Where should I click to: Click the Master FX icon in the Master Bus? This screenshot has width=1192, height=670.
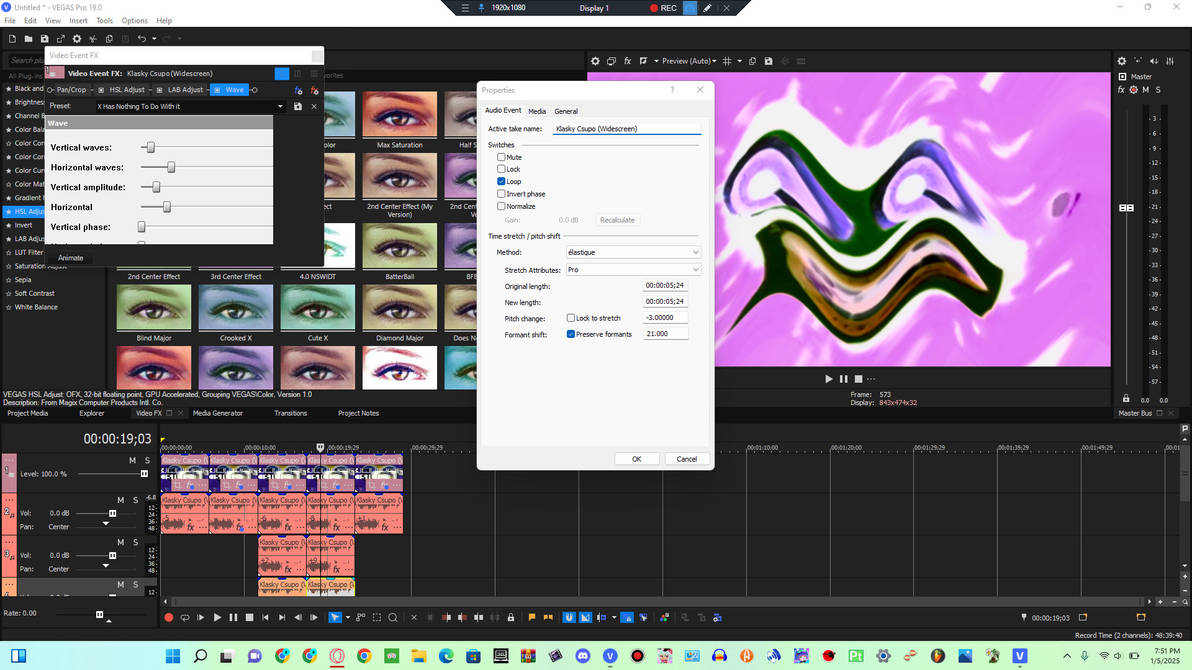1121,90
